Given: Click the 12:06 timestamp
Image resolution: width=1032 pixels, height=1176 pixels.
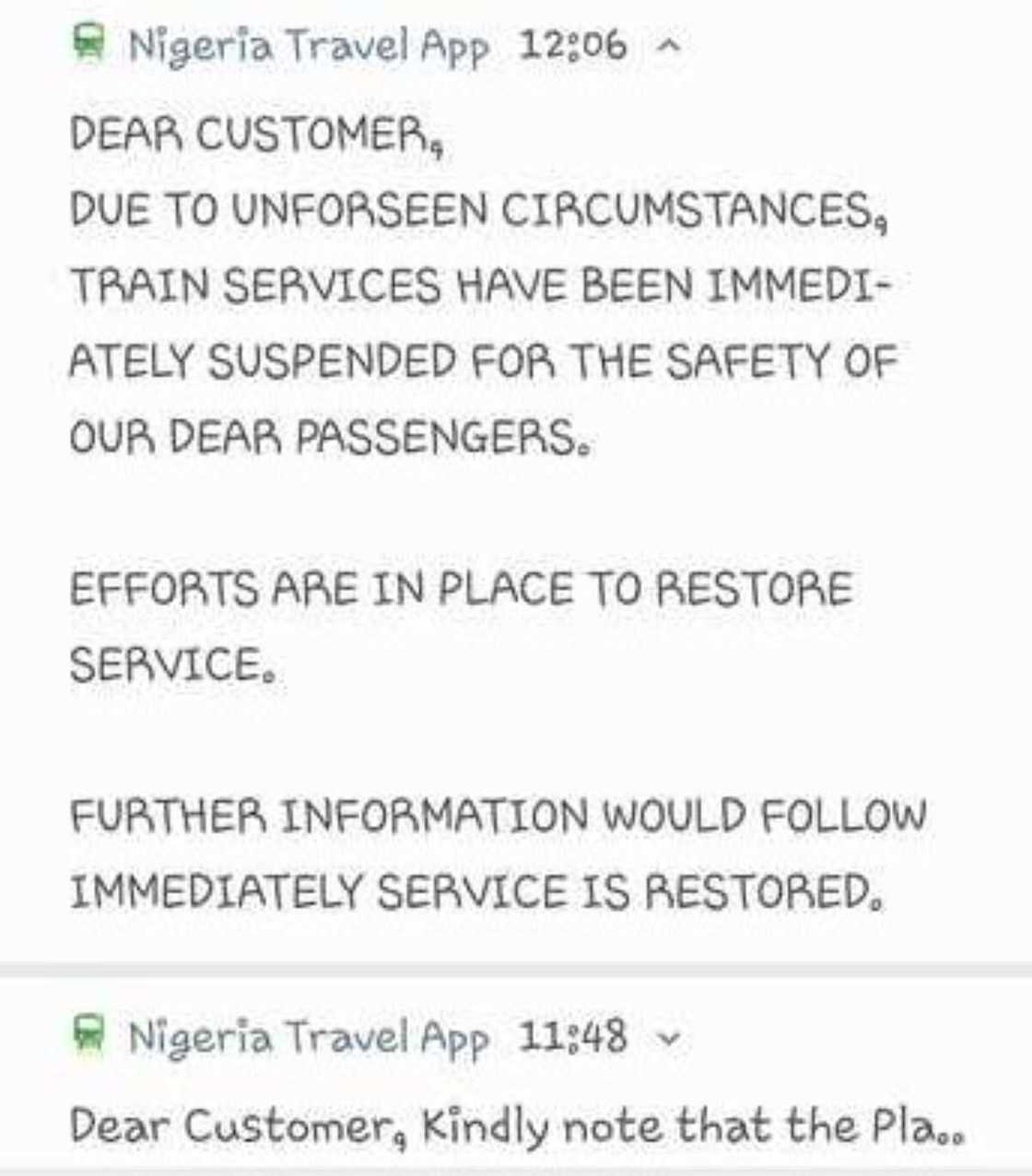Looking at the screenshot, I should (572, 44).
